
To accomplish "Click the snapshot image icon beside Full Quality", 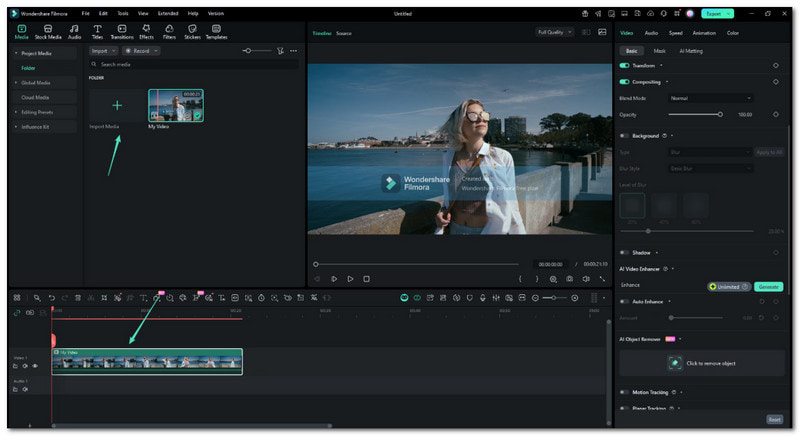I will pyautogui.click(x=602, y=32).
